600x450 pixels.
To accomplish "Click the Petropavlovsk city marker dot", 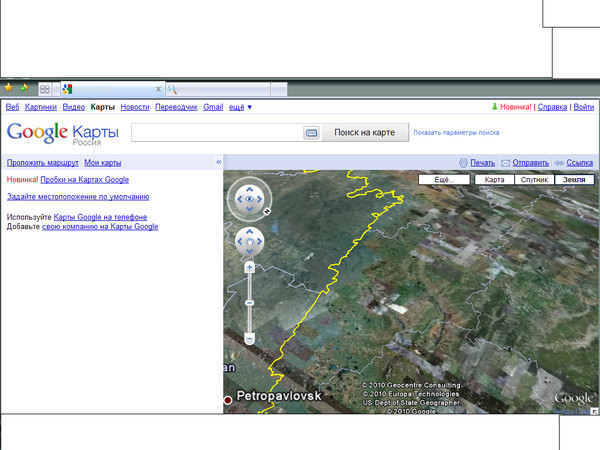I will tap(228, 400).
